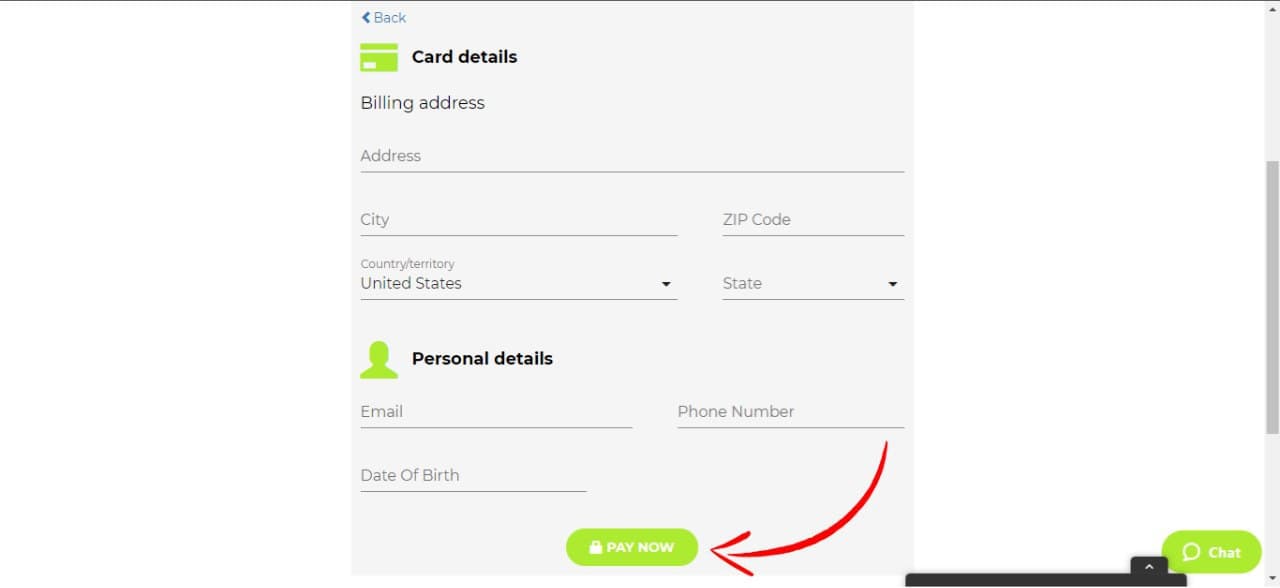1280x588 pixels.
Task: Click the small Country/territory caption label
Action: [407, 264]
